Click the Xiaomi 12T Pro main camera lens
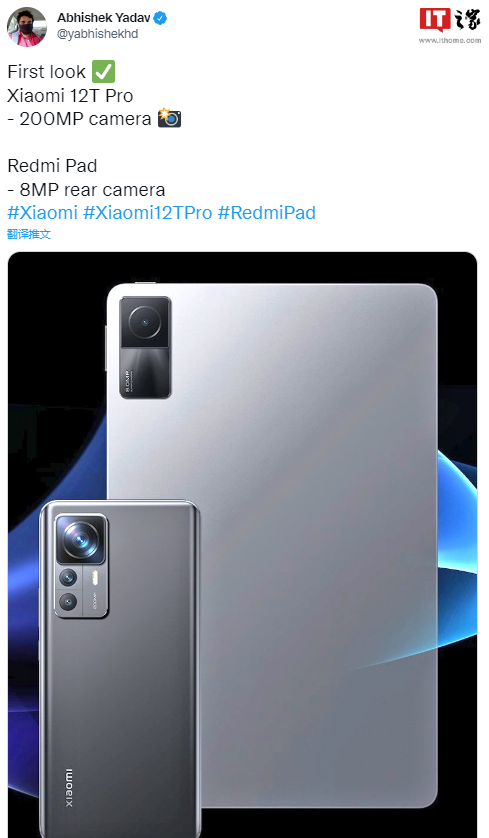Screen dimensions: 489x838 tap(81, 539)
